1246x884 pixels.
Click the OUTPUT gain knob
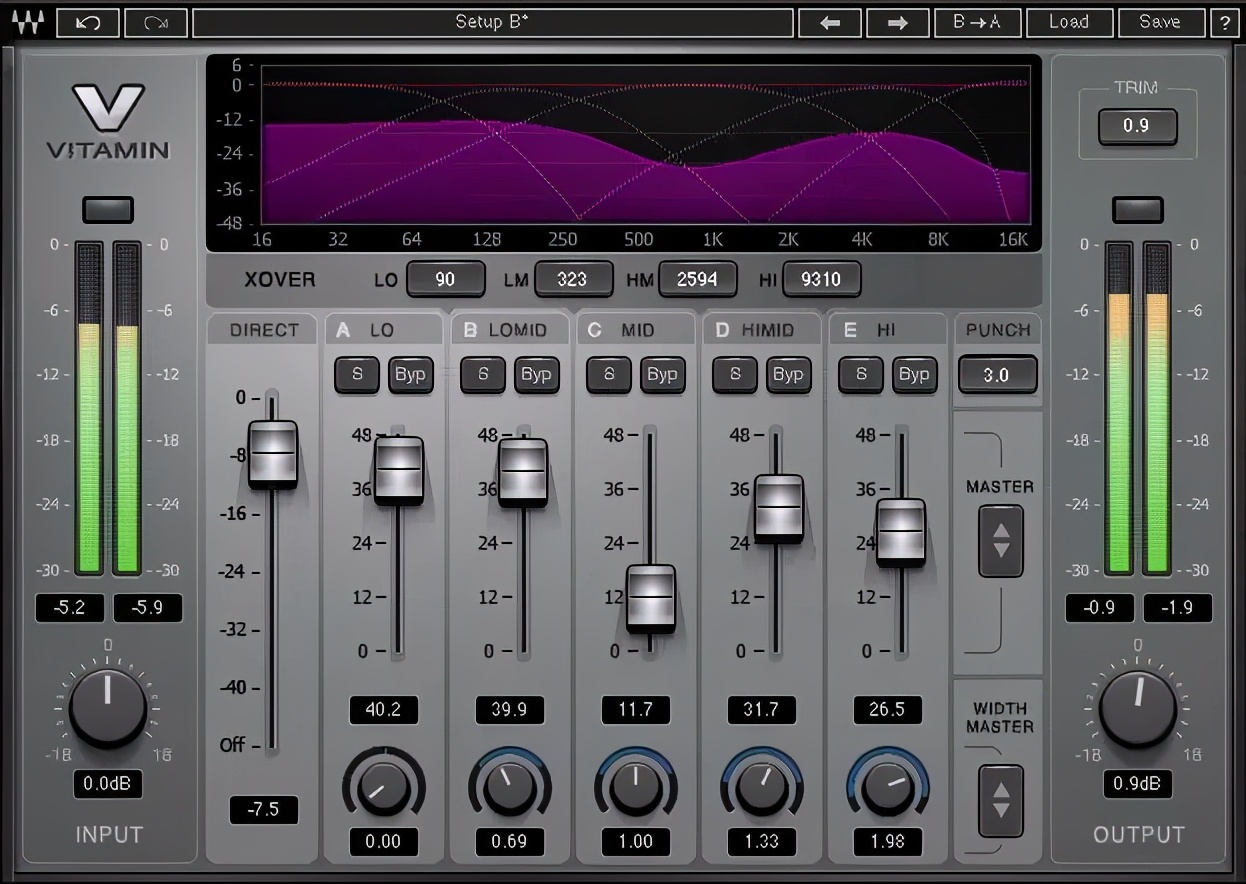(1138, 709)
